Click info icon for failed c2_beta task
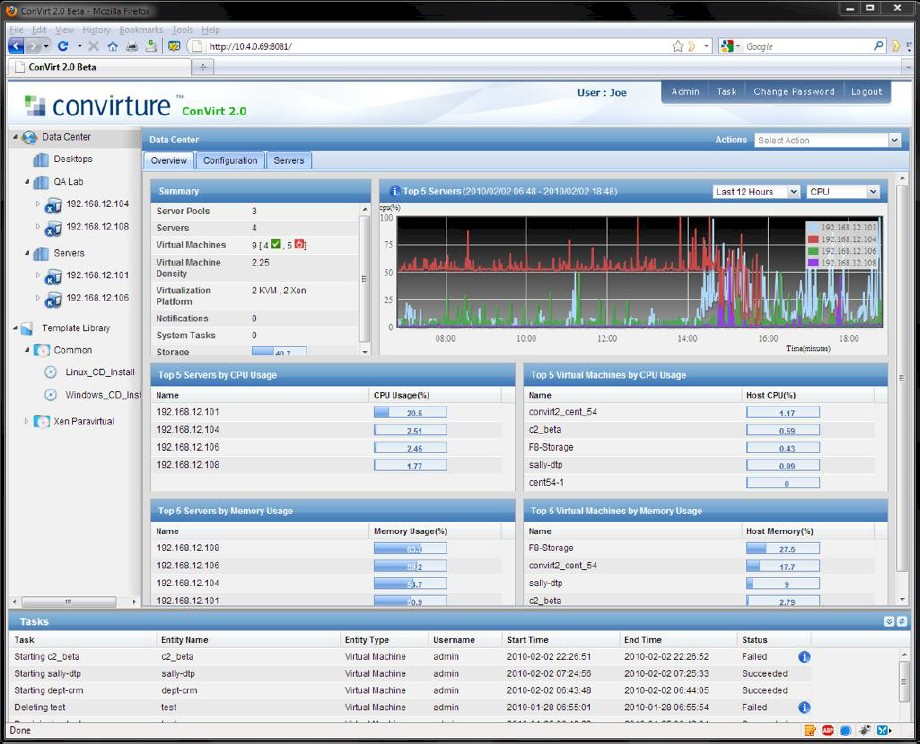 tap(804, 657)
